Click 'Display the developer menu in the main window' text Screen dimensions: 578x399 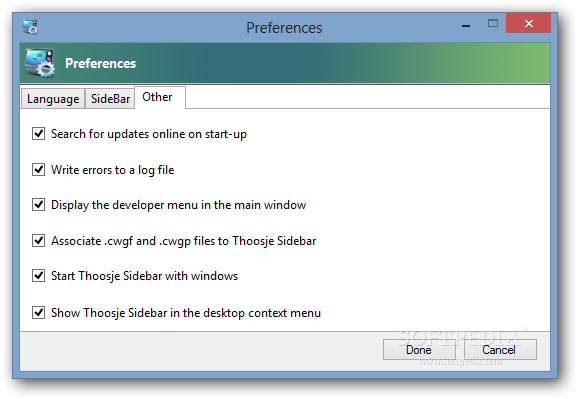point(178,205)
